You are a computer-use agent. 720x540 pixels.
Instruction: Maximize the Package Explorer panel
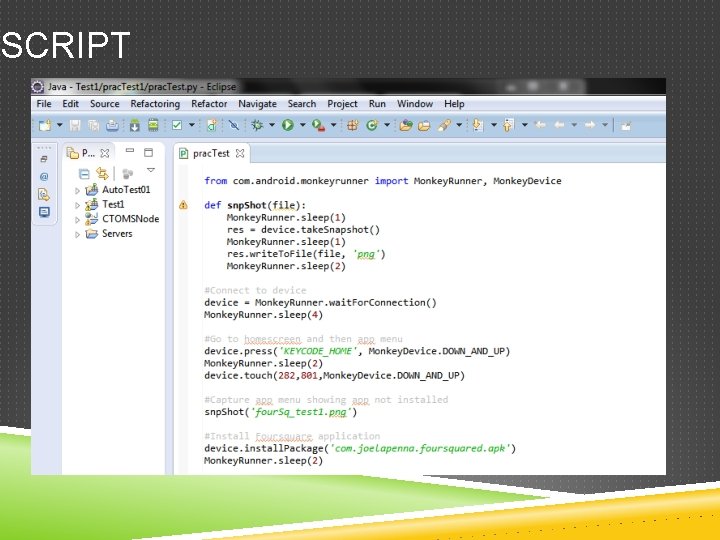148,152
